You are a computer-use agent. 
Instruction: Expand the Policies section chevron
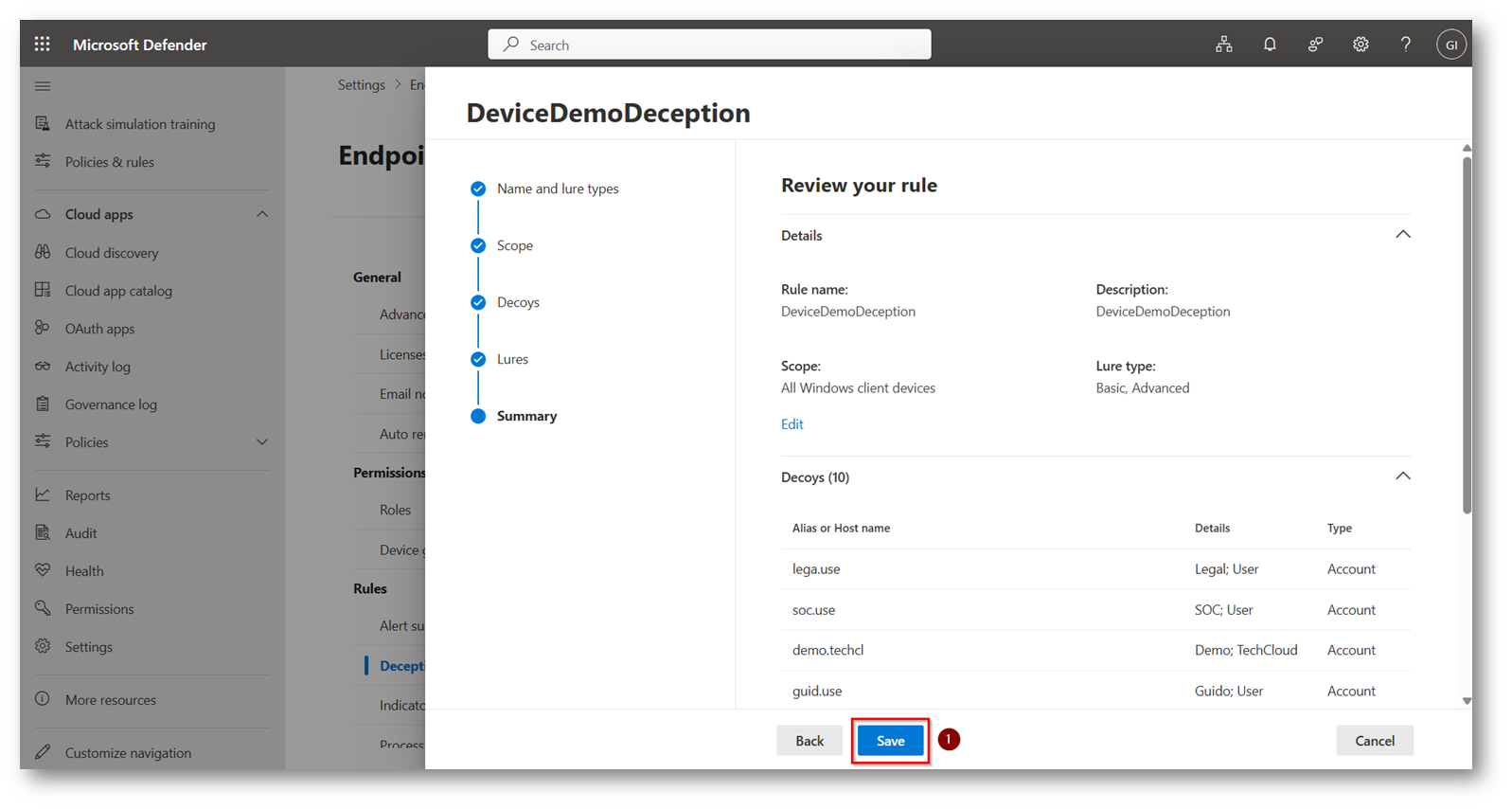[262, 441]
